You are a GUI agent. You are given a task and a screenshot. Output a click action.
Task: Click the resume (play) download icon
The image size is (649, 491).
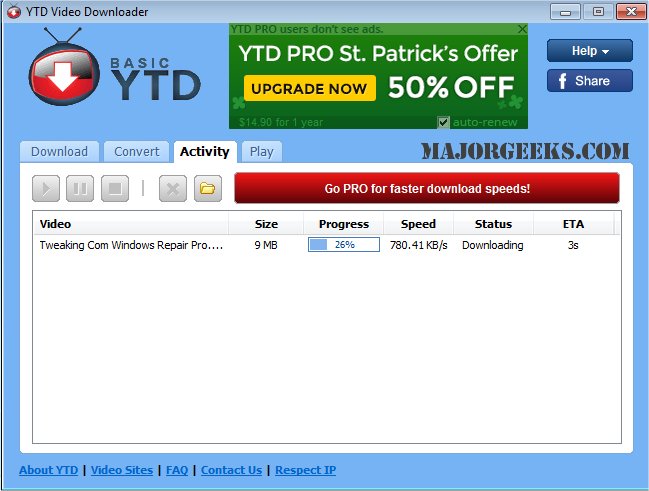(46, 189)
